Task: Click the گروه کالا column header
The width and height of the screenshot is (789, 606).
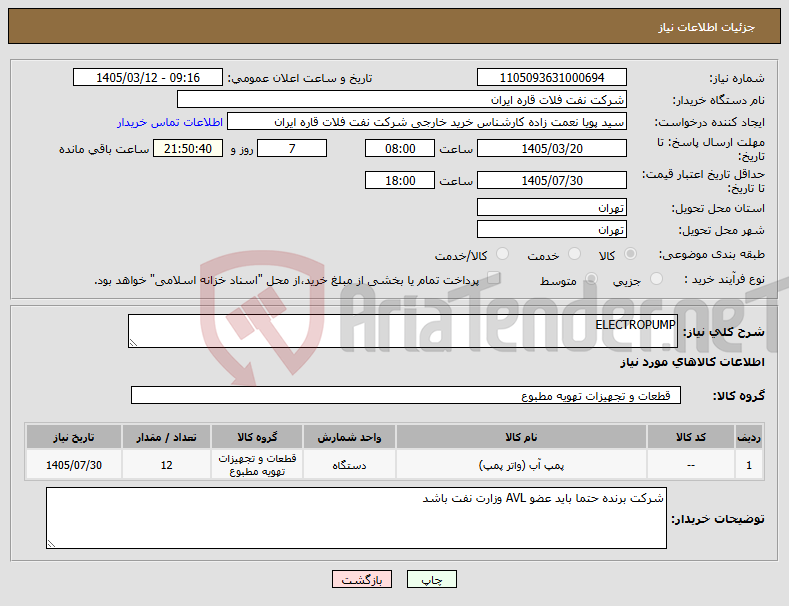Action: pyautogui.click(x=257, y=437)
